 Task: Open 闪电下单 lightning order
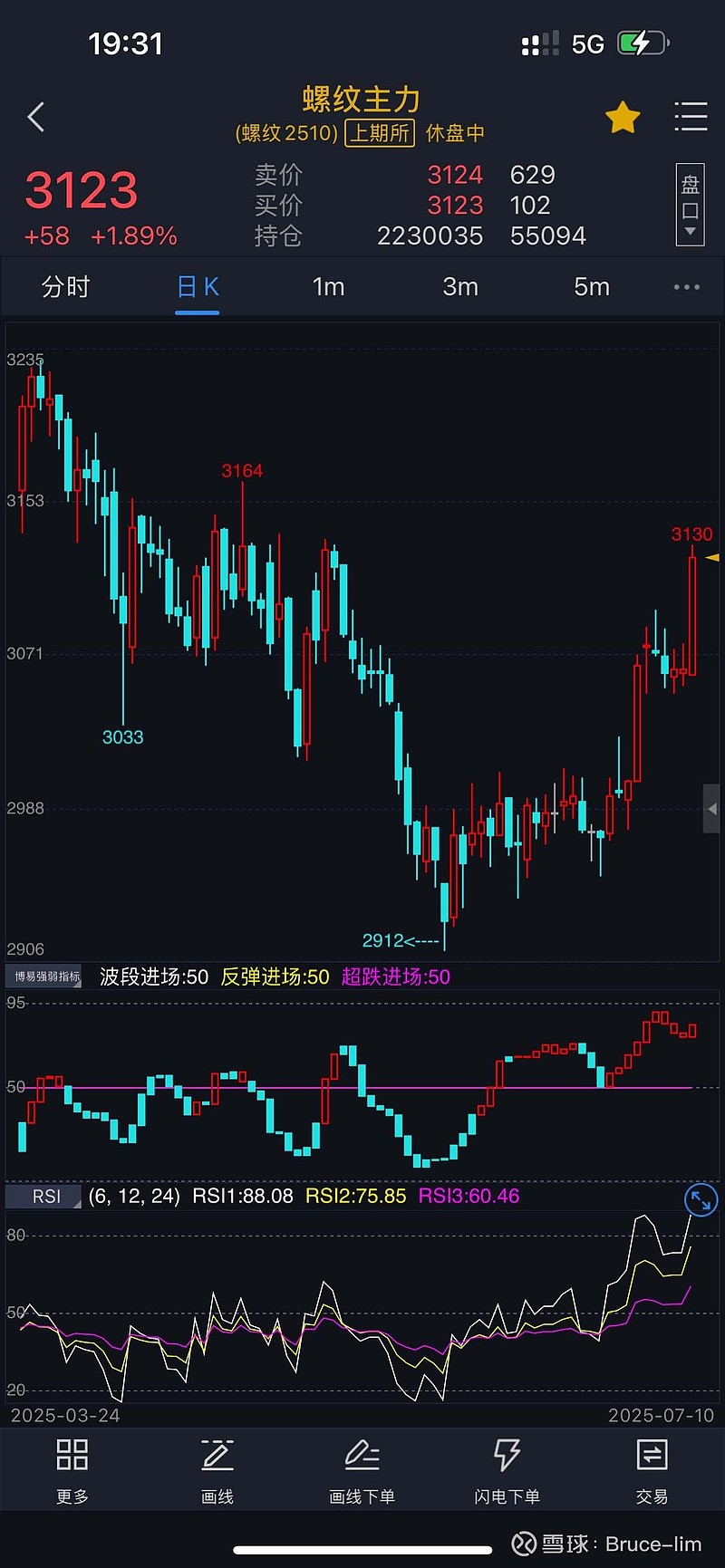pyautogui.click(x=507, y=1471)
